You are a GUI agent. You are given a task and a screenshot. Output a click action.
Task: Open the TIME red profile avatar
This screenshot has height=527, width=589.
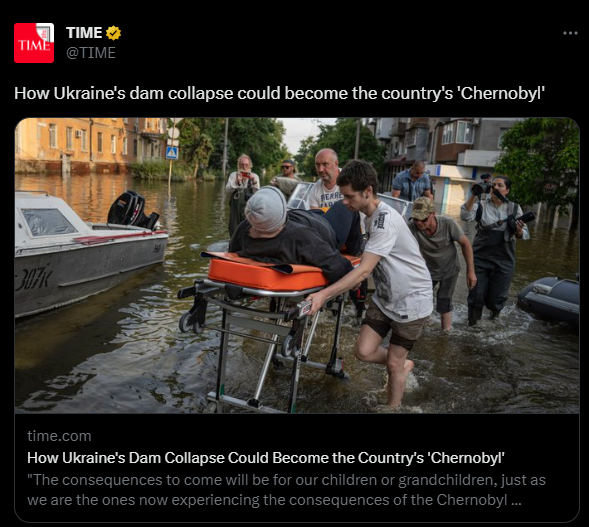pyautogui.click(x=34, y=43)
